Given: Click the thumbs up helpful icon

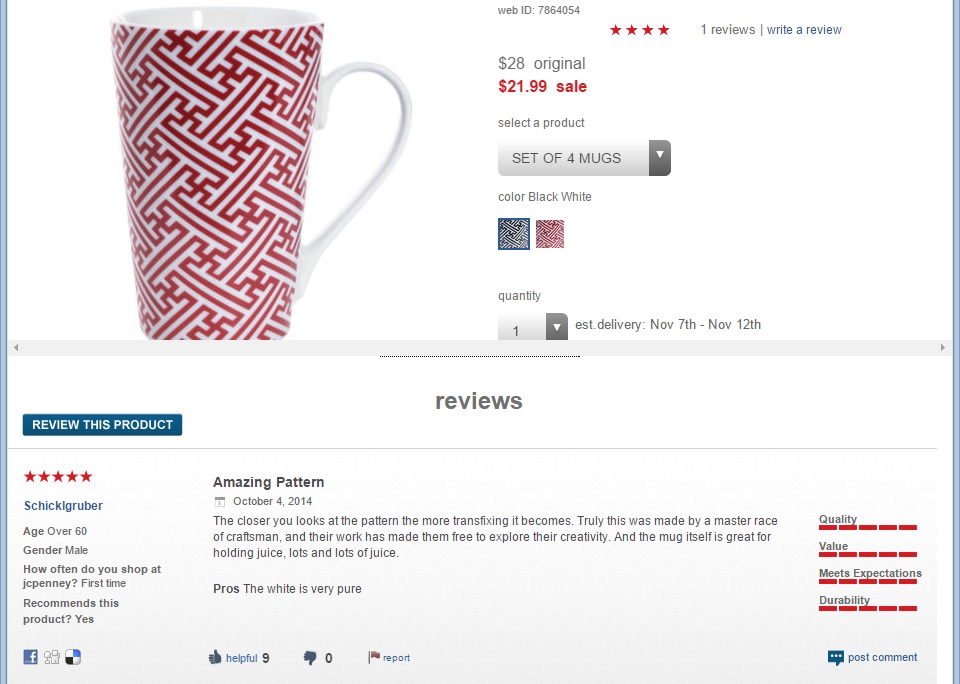Looking at the screenshot, I should click(x=215, y=658).
